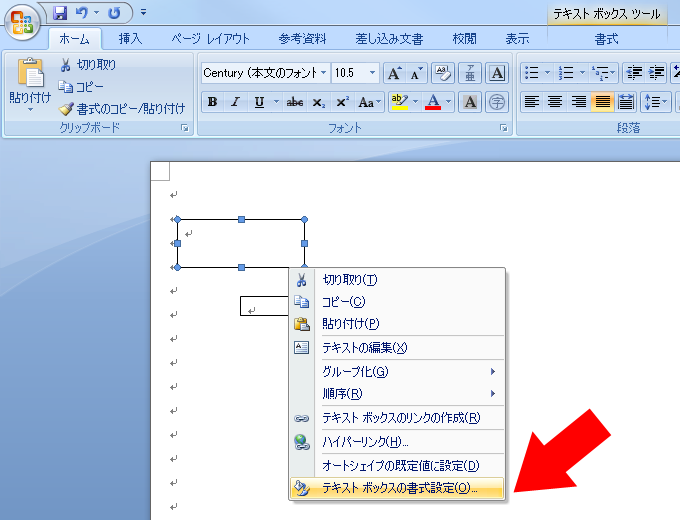Click the subscript icon
This screenshot has width=680, height=520.
point(319,102)
